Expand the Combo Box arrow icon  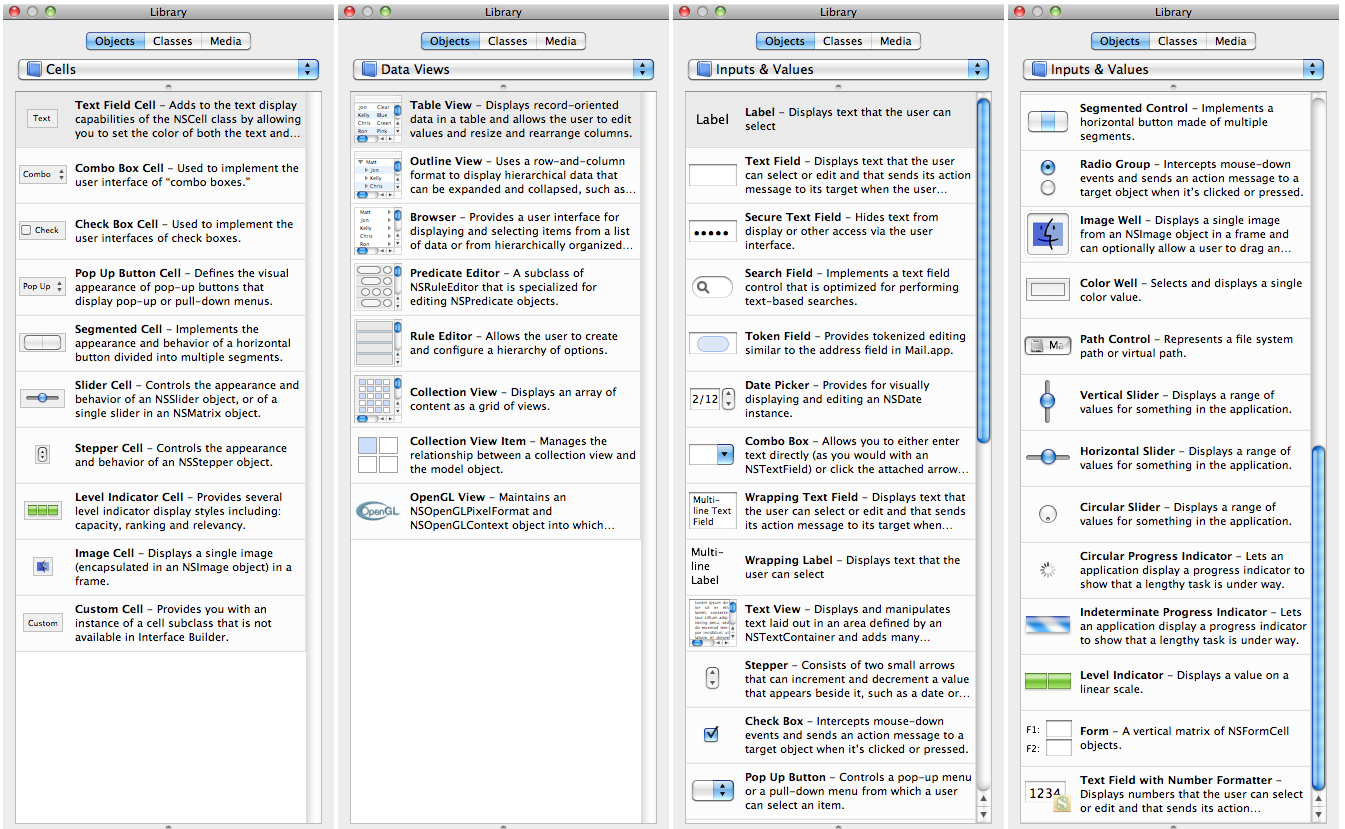coord(725,454)
